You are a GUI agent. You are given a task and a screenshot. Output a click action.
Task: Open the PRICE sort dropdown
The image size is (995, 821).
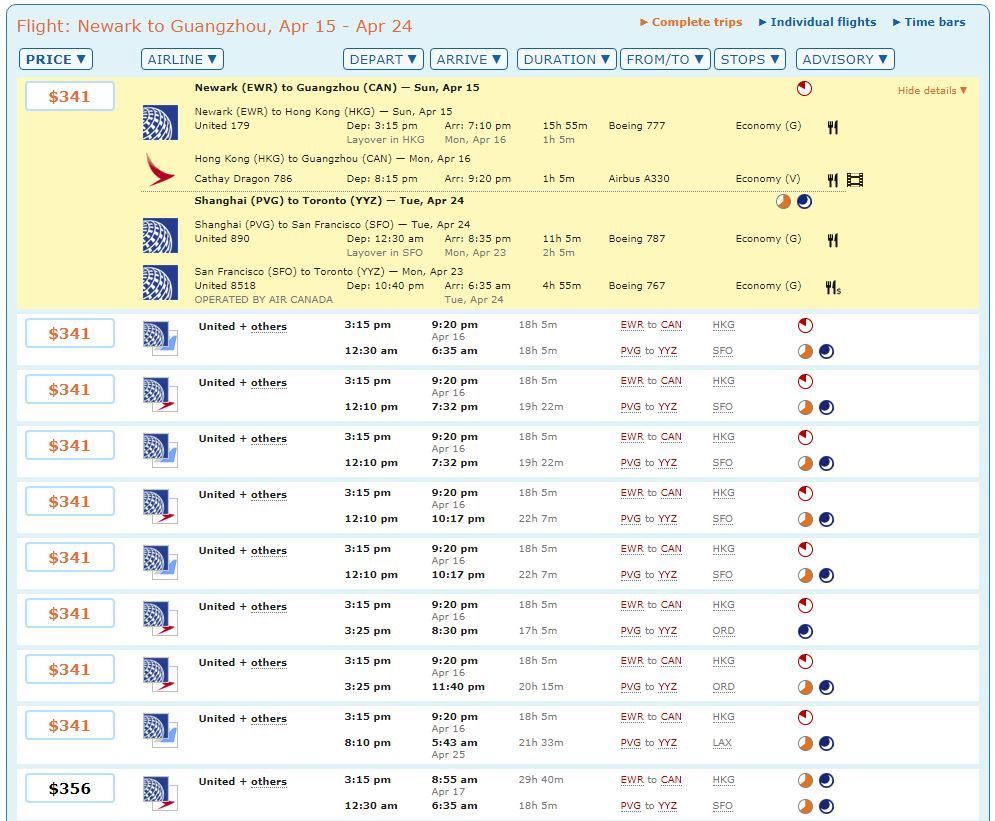pos(56,59)
